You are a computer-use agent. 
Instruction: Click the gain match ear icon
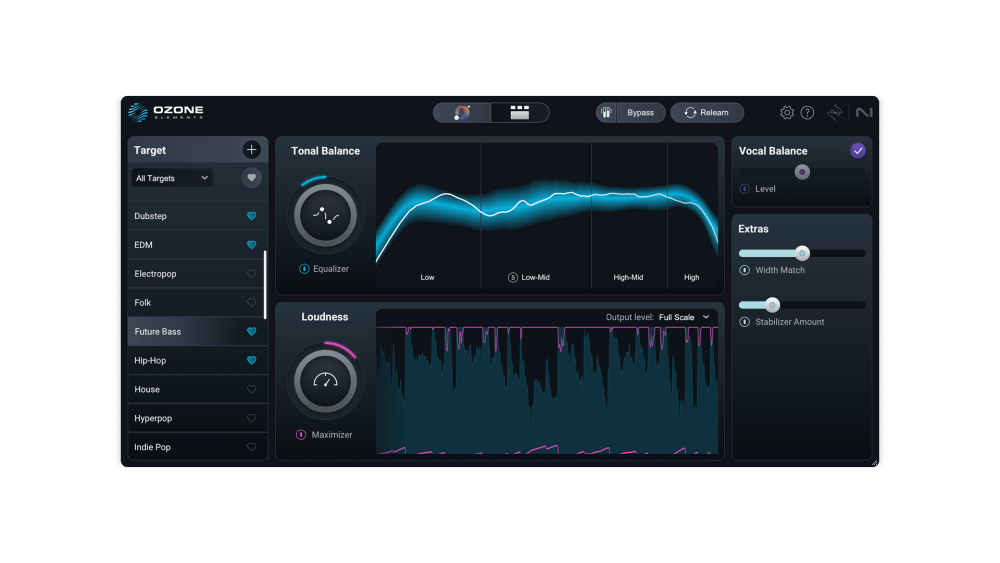(x=606, y=113)
